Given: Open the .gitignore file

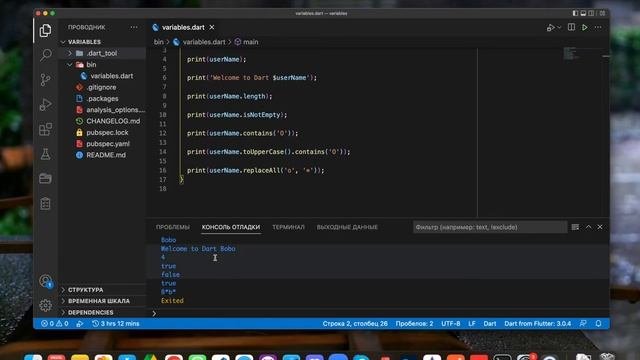Looking at the screenshot, I should [x=101, y=87].
